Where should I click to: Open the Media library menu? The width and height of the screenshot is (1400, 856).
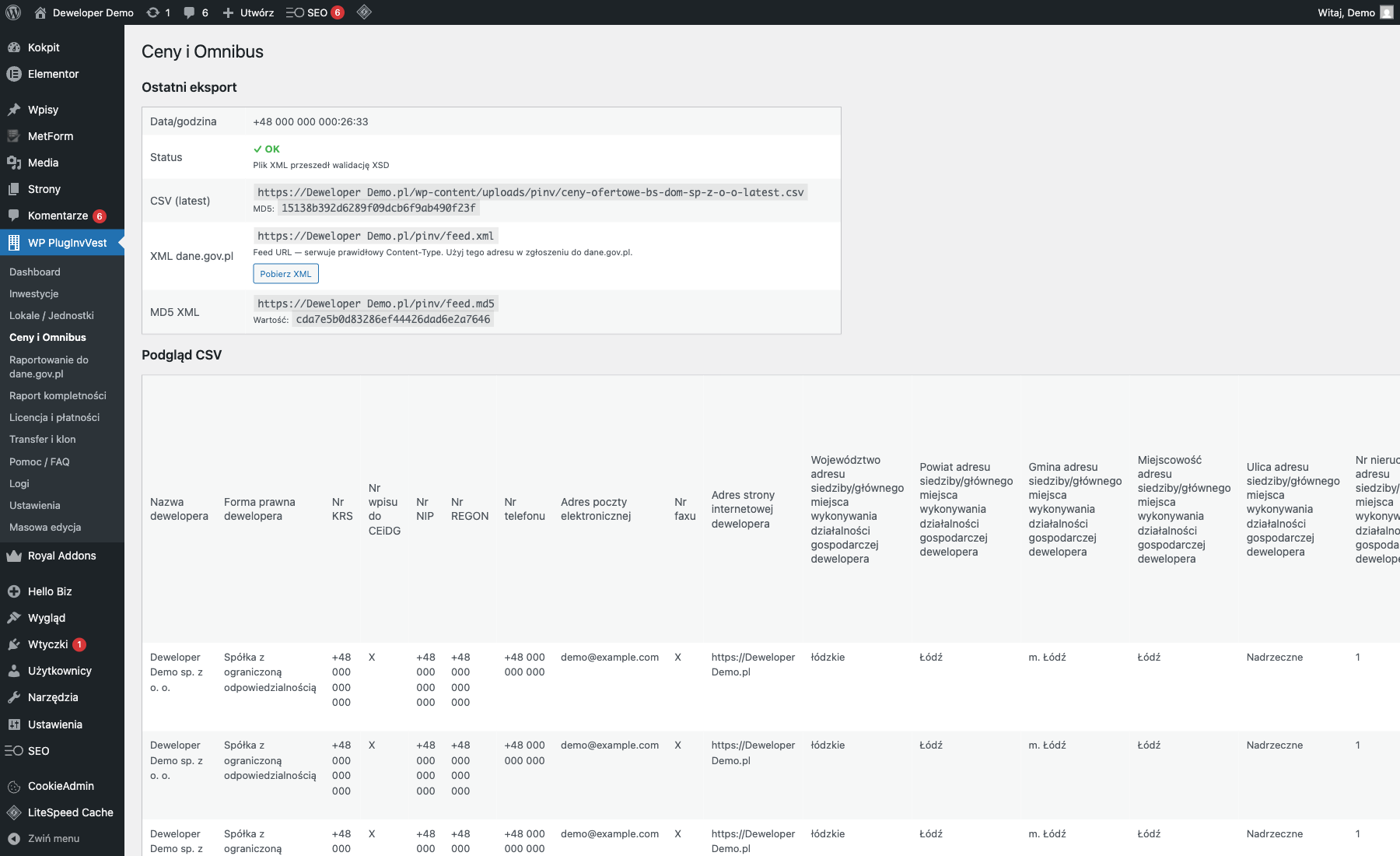43,163
